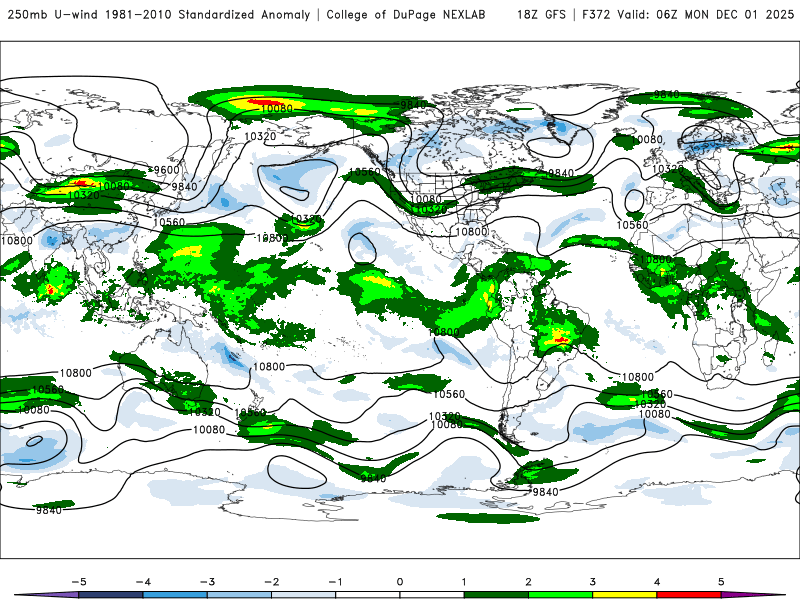Click the colorbar tick label "-3"
Viewport: 800px width, 600px height.
click(207, 582)
